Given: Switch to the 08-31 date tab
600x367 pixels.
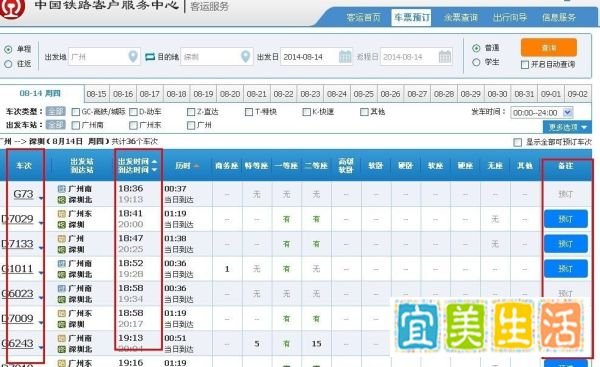Looking at the screenshot, I should coord(524,94).
